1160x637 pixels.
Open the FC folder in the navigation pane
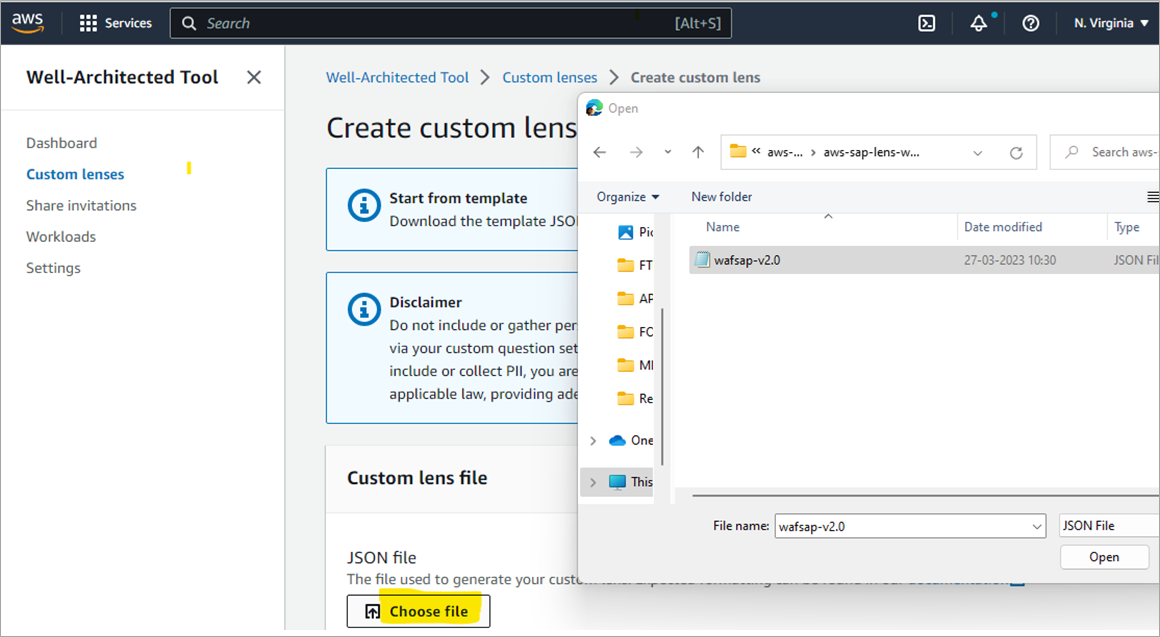635,331
